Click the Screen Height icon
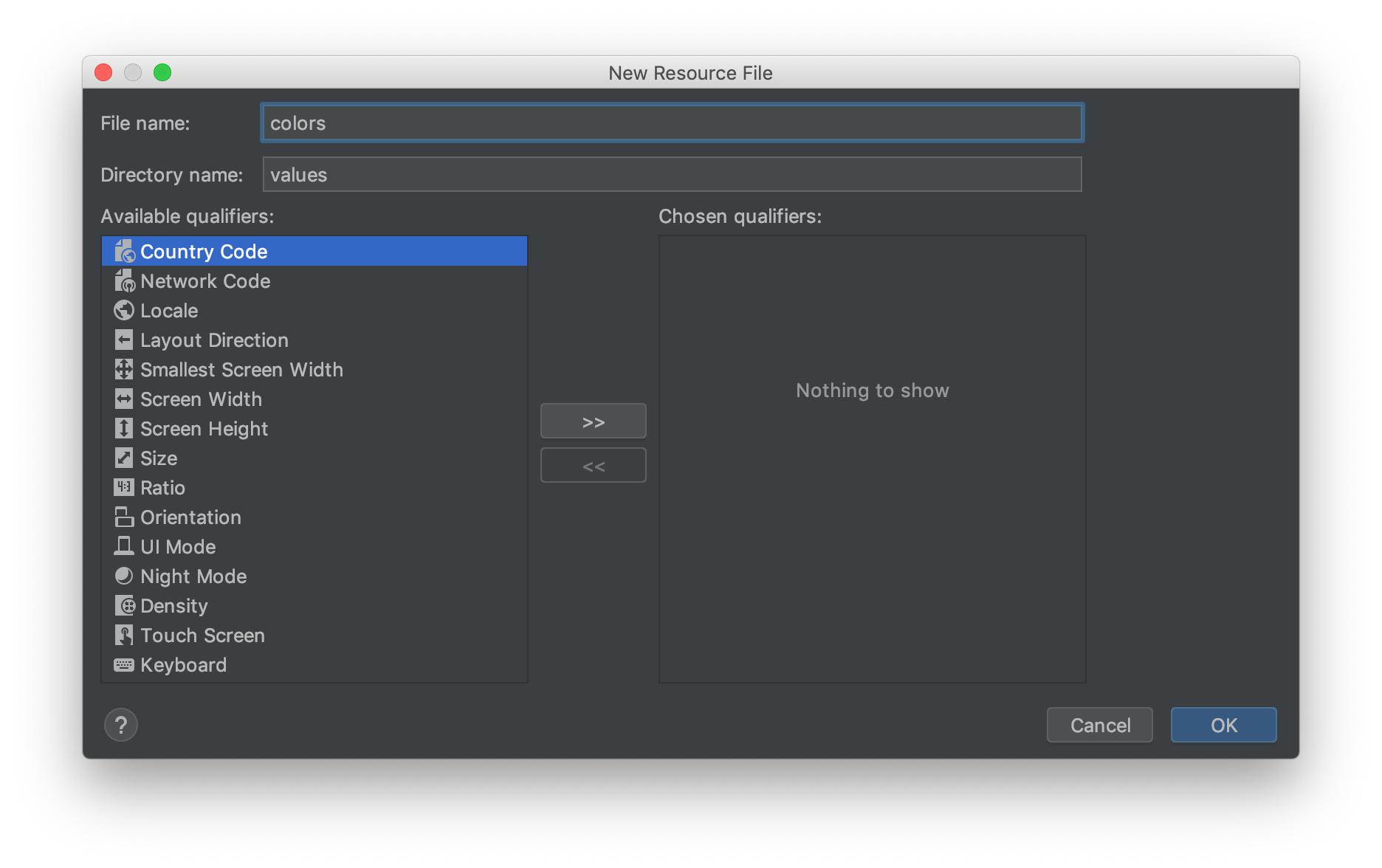Viewport: 1382px width, 868px height. [124, 428]
